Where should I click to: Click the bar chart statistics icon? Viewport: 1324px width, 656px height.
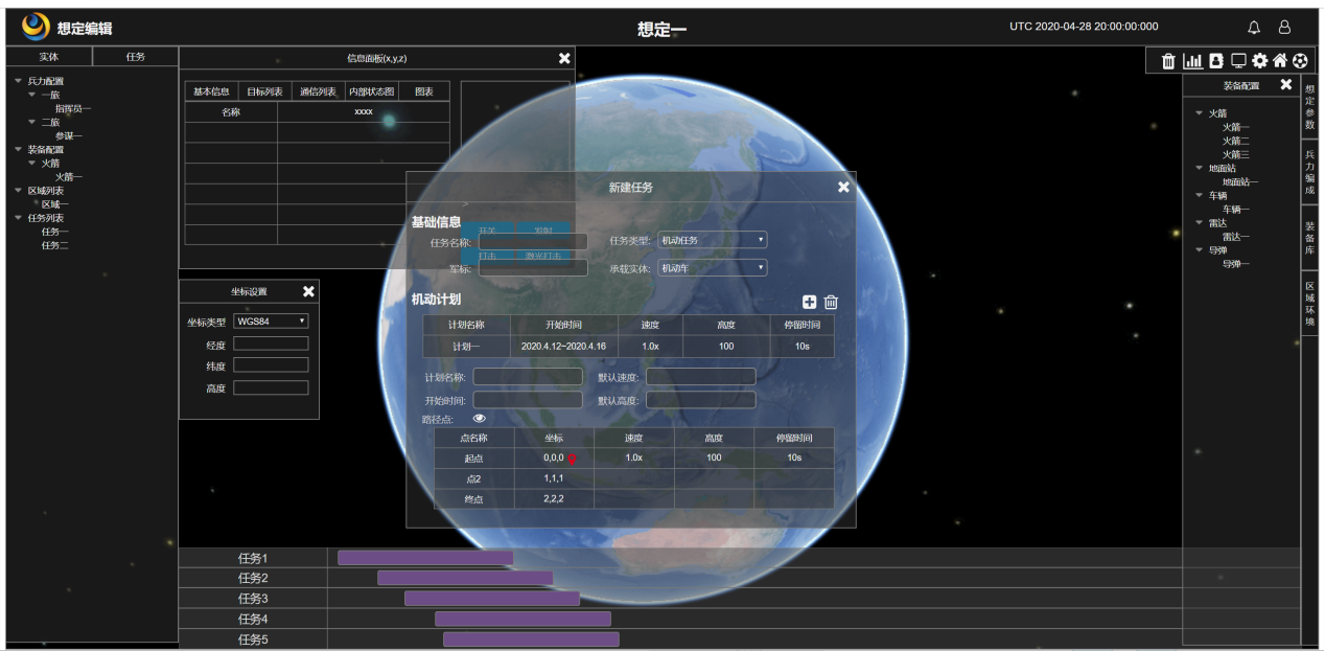coord(1192,61)
